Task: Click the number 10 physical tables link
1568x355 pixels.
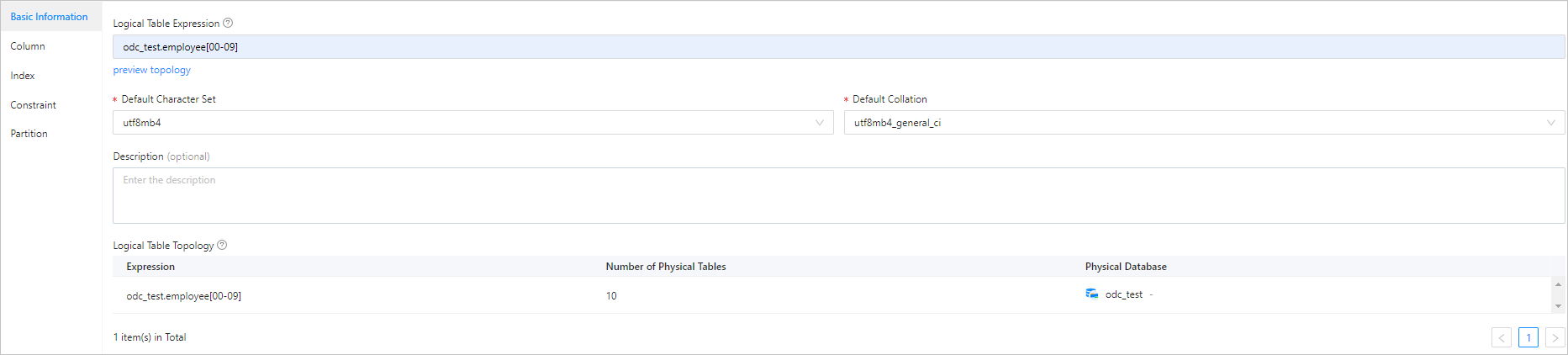Action: tap(611, 296)
